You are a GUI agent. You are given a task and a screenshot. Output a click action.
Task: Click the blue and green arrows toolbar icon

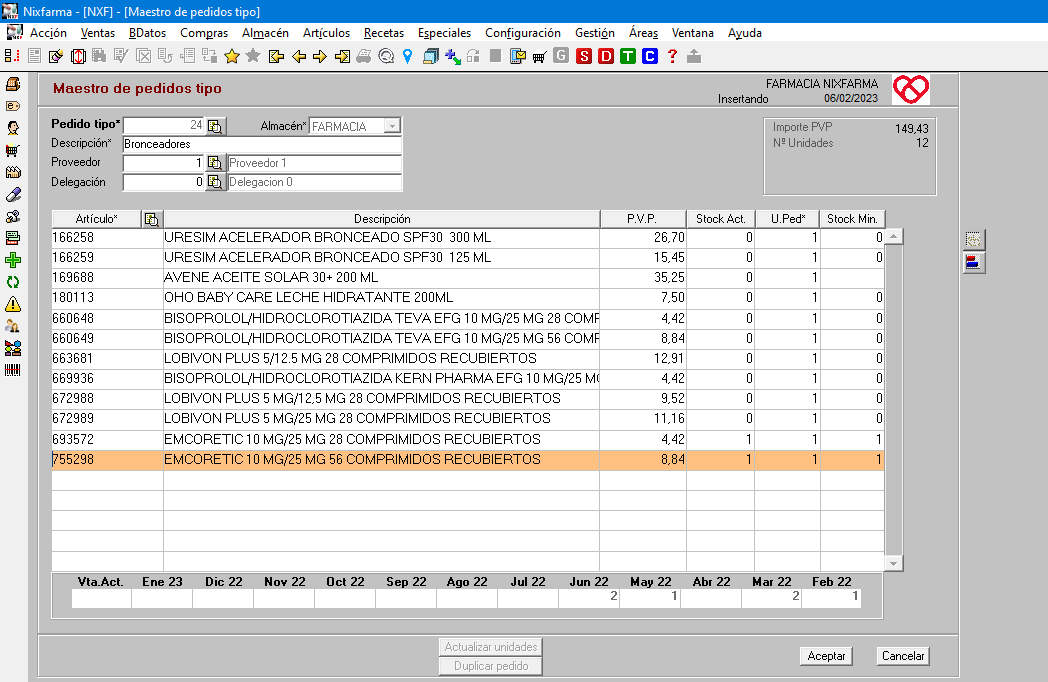click(453, 57)
